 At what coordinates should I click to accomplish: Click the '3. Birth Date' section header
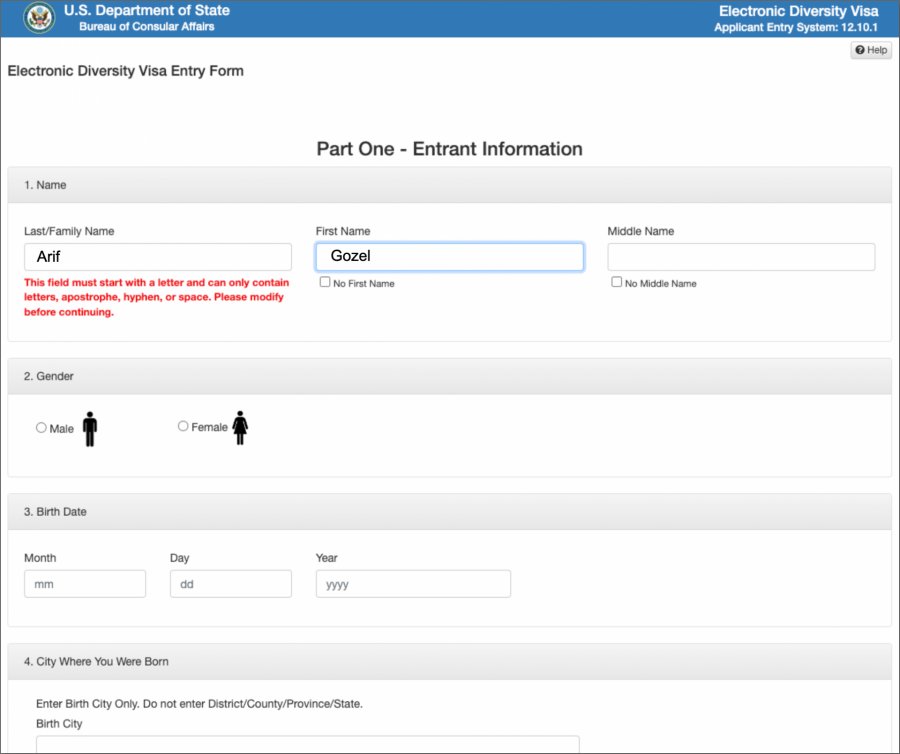(55, 512)
